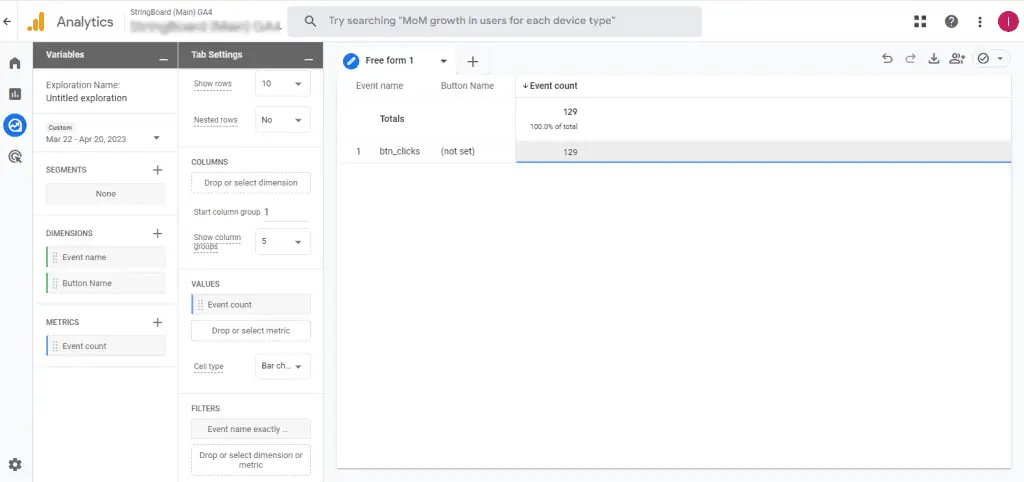Viewport: 1024px width, 482px height.
Task: Open Admin gear icon at bottom left
Action: pos(15,464)
